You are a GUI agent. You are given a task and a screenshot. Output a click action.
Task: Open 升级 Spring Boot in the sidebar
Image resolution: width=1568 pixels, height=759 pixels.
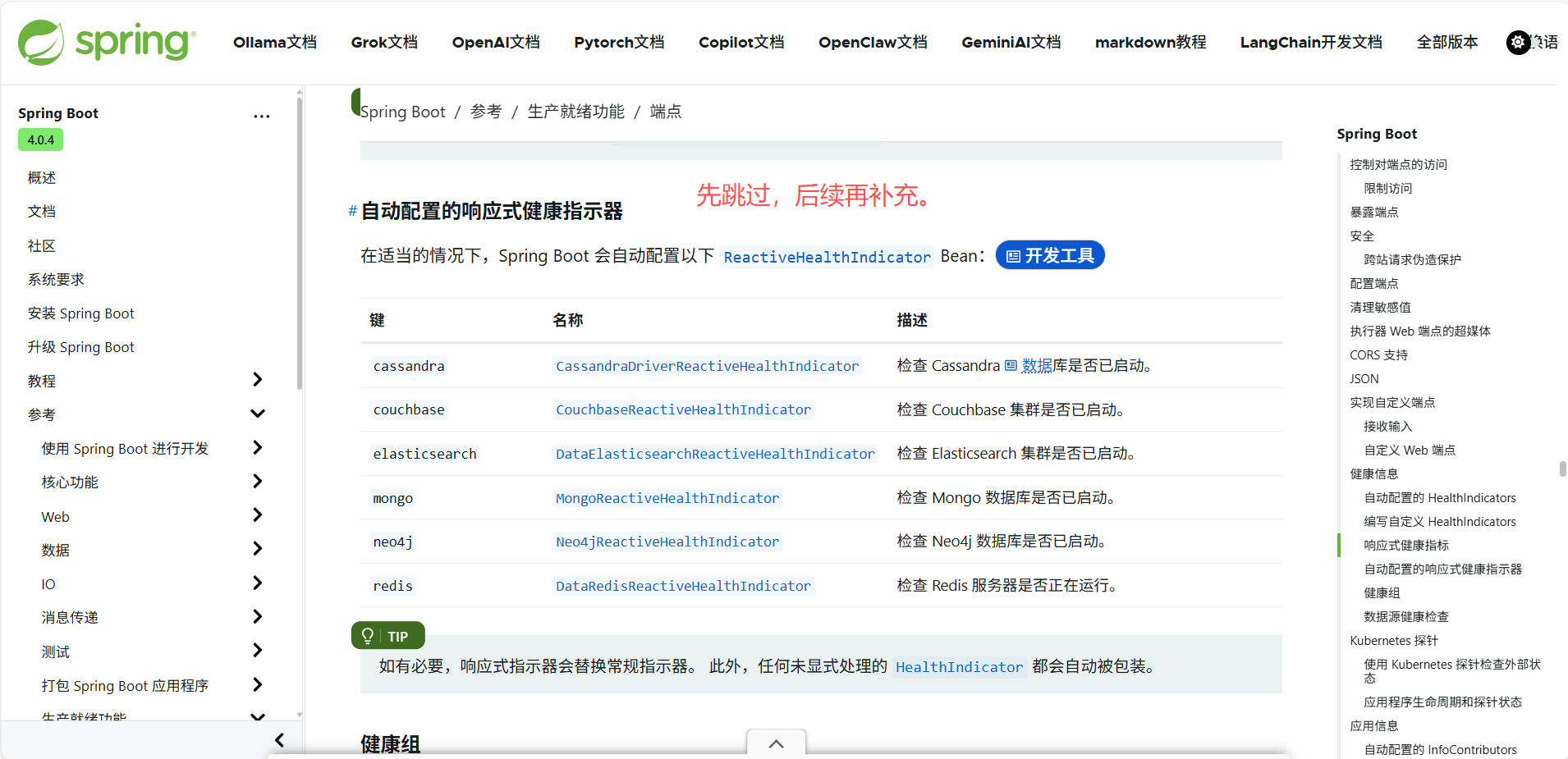pos(80,347)
